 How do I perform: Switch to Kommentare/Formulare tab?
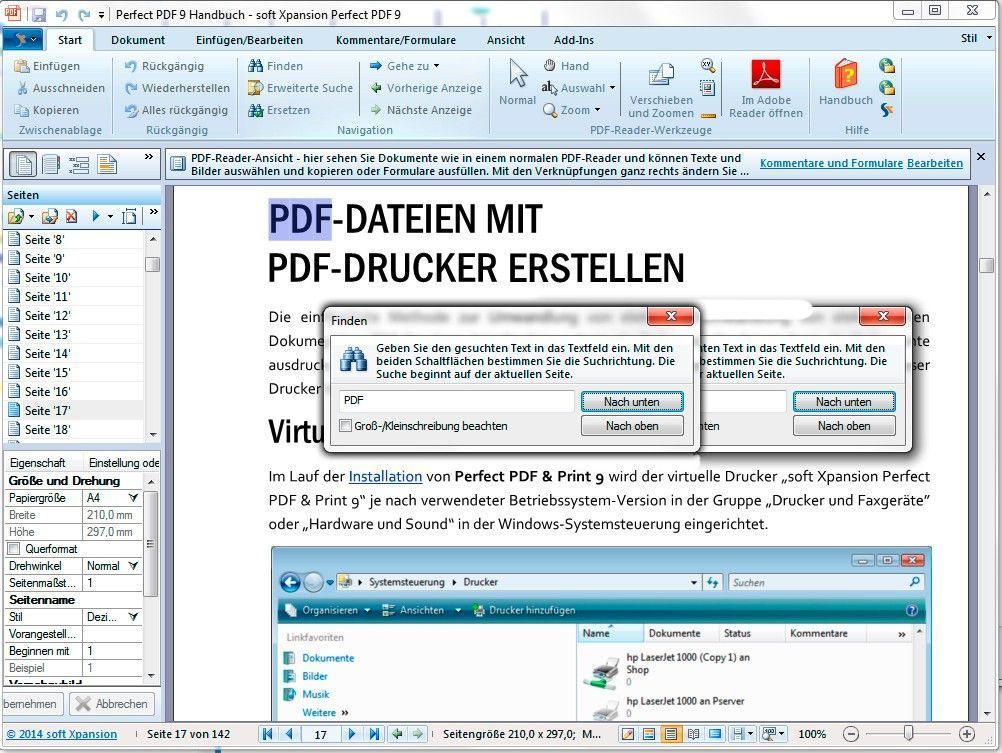(396, 40)
